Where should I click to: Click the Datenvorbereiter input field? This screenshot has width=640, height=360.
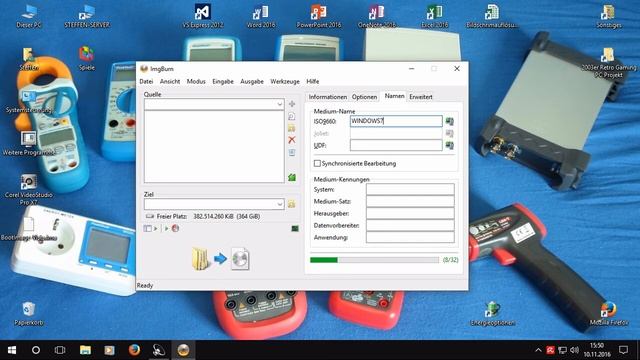point(410,225)
